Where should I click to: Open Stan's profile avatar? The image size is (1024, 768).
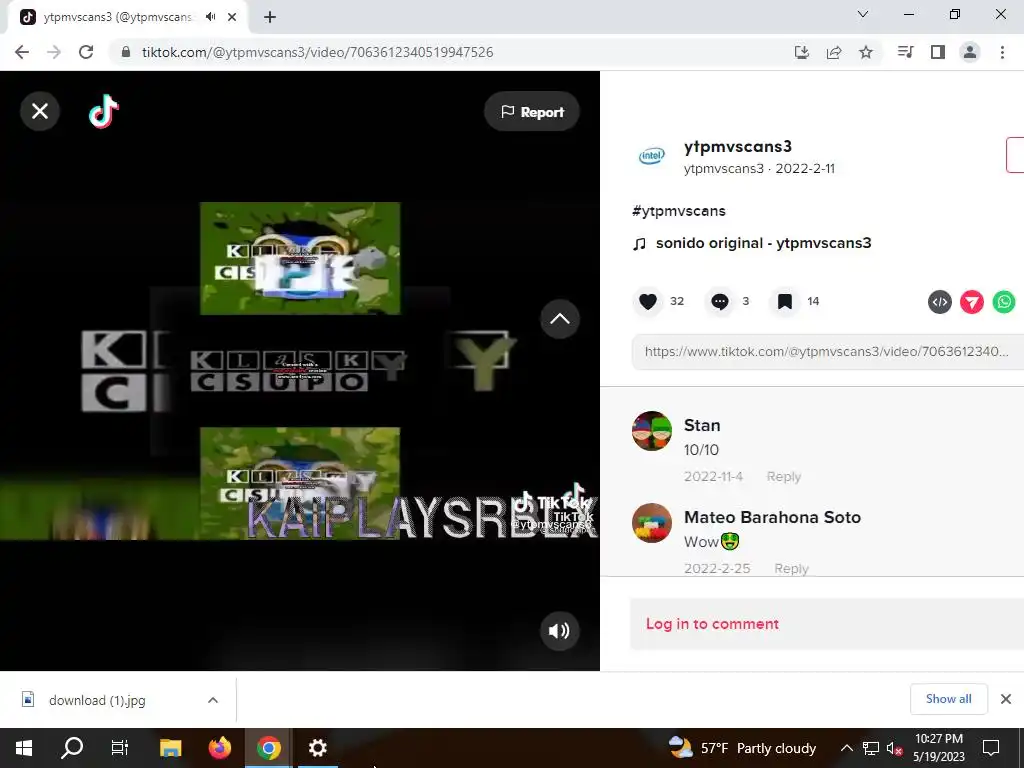pyautogui.click(x=652, y=431)
